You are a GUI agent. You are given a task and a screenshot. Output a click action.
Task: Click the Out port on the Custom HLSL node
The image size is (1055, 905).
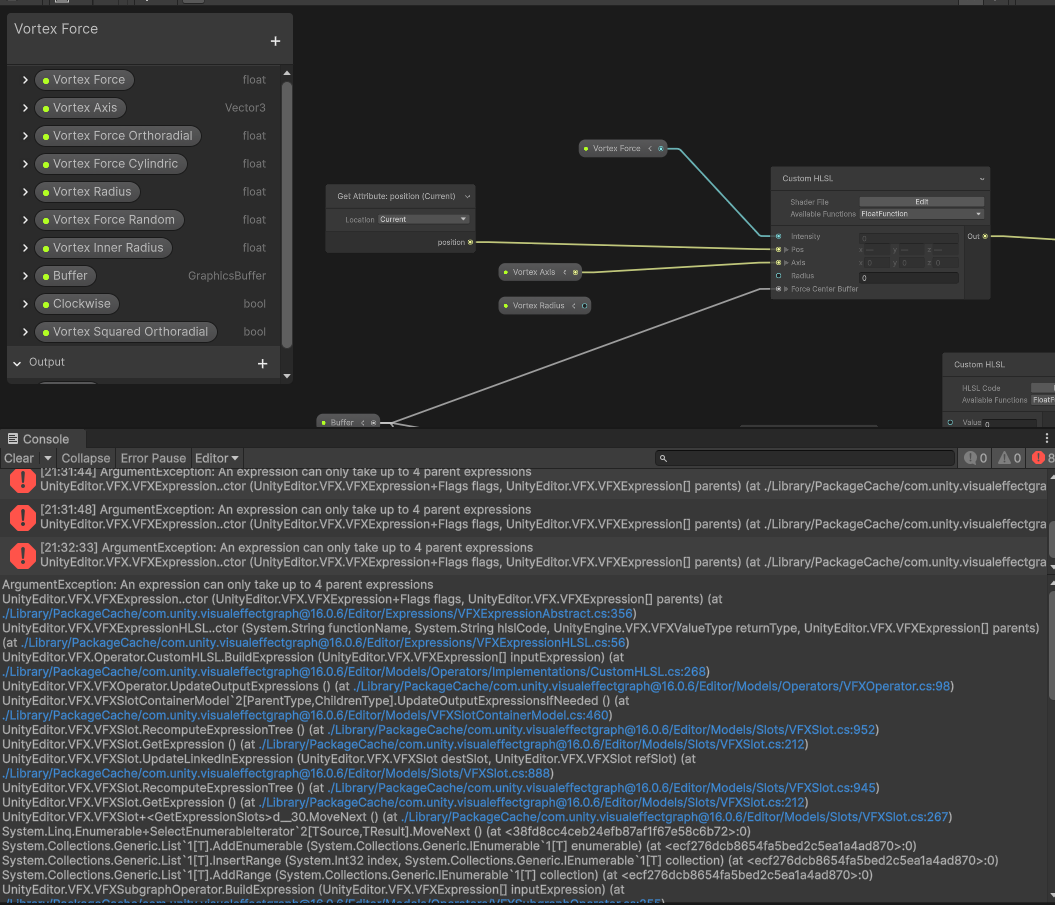[x=985, y=236]
